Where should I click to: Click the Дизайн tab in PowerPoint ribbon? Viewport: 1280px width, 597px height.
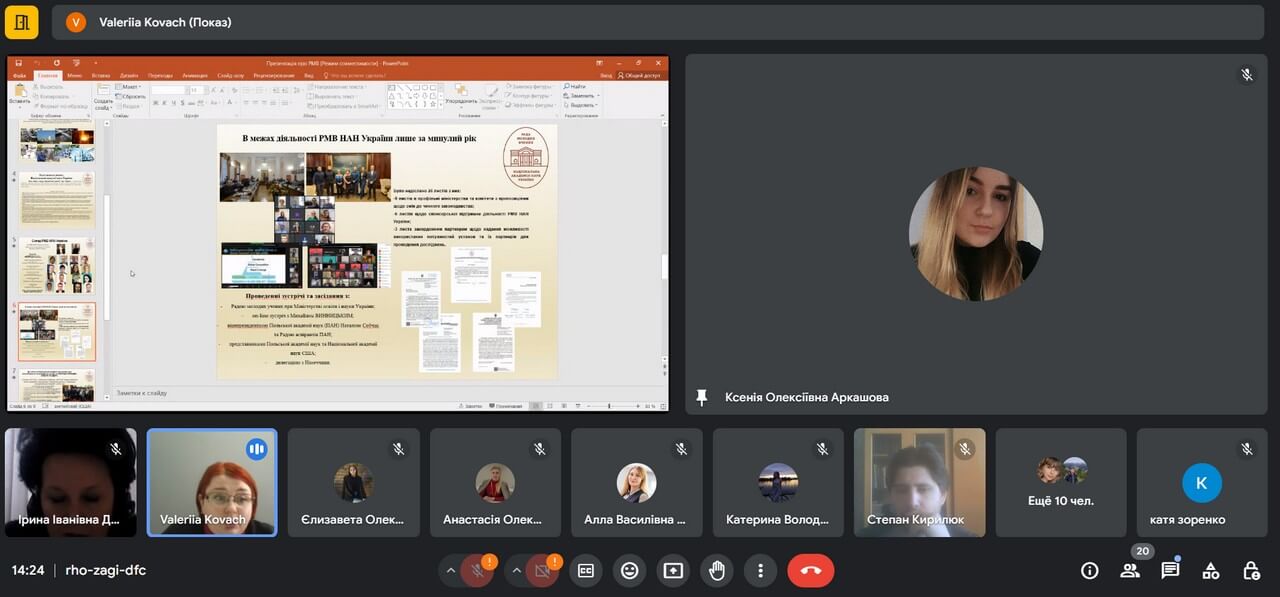tap(129, 75)
